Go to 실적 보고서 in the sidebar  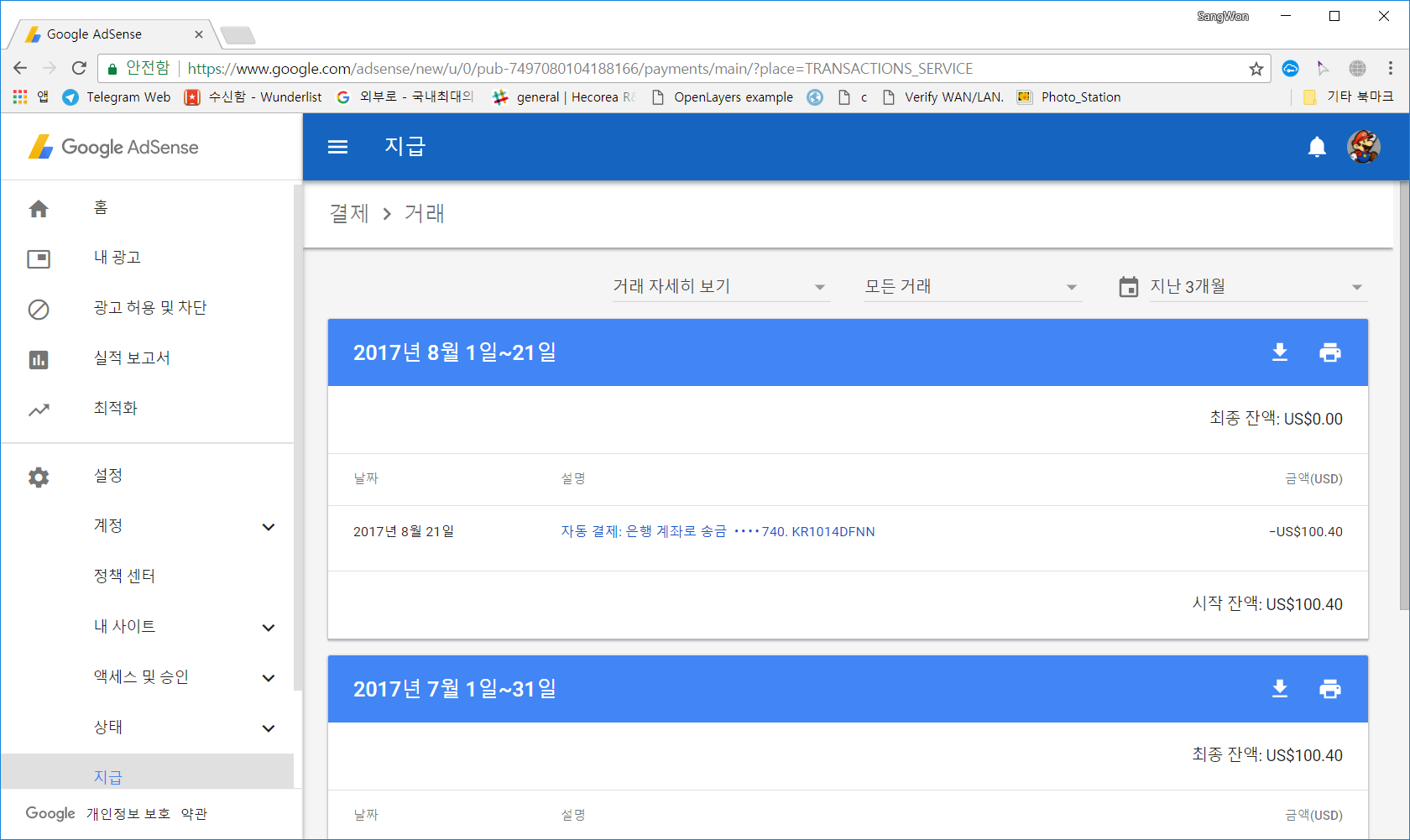click(x=132, y=358)
